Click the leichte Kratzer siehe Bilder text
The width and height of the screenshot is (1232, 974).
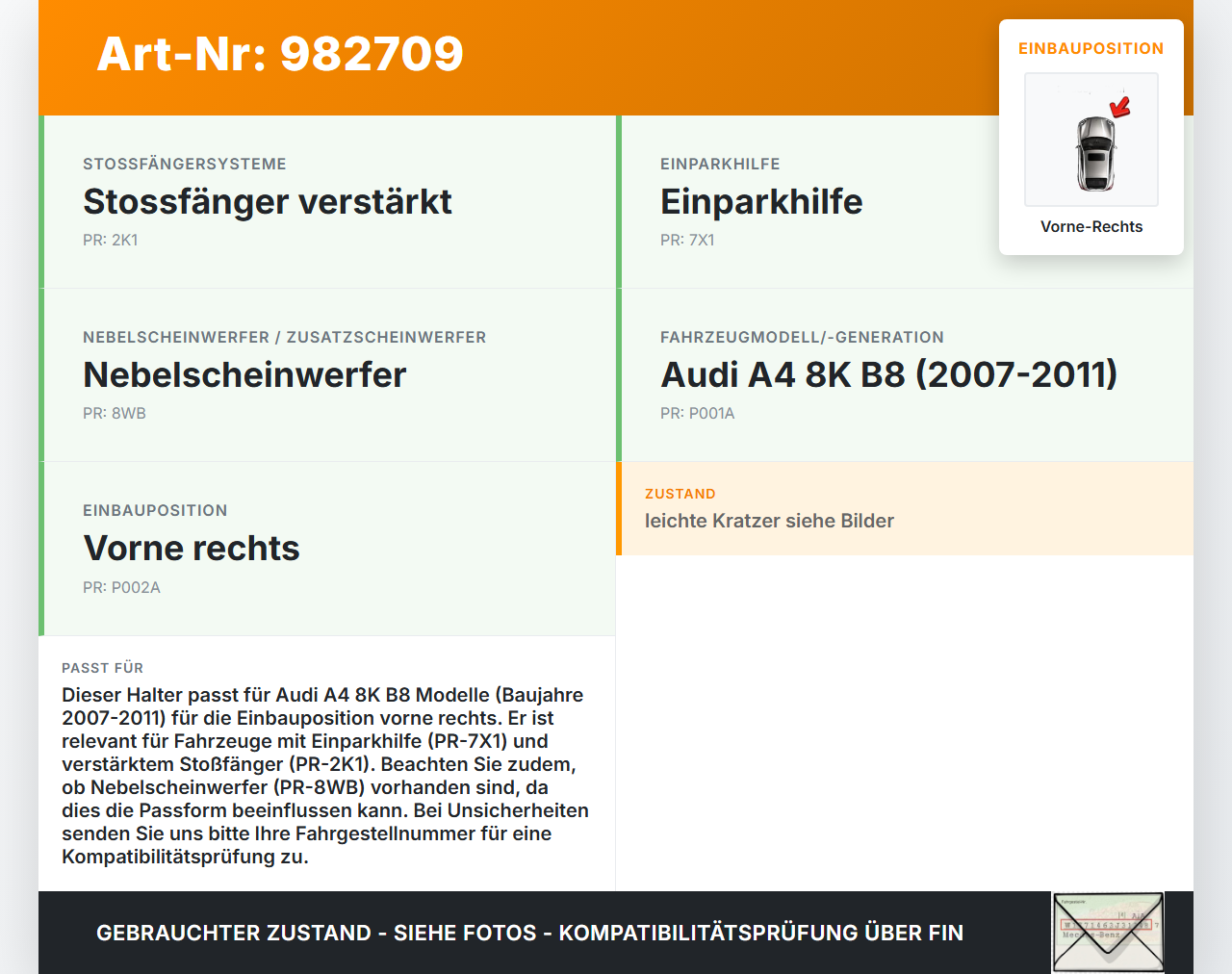769,521
